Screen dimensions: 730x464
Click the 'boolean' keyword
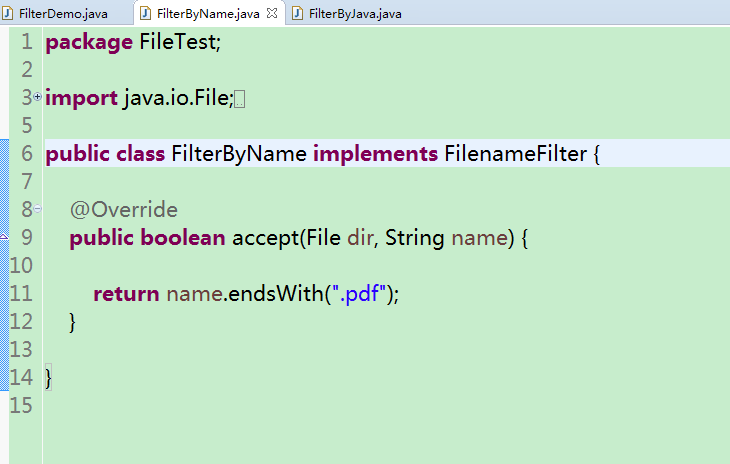[183, 238]
